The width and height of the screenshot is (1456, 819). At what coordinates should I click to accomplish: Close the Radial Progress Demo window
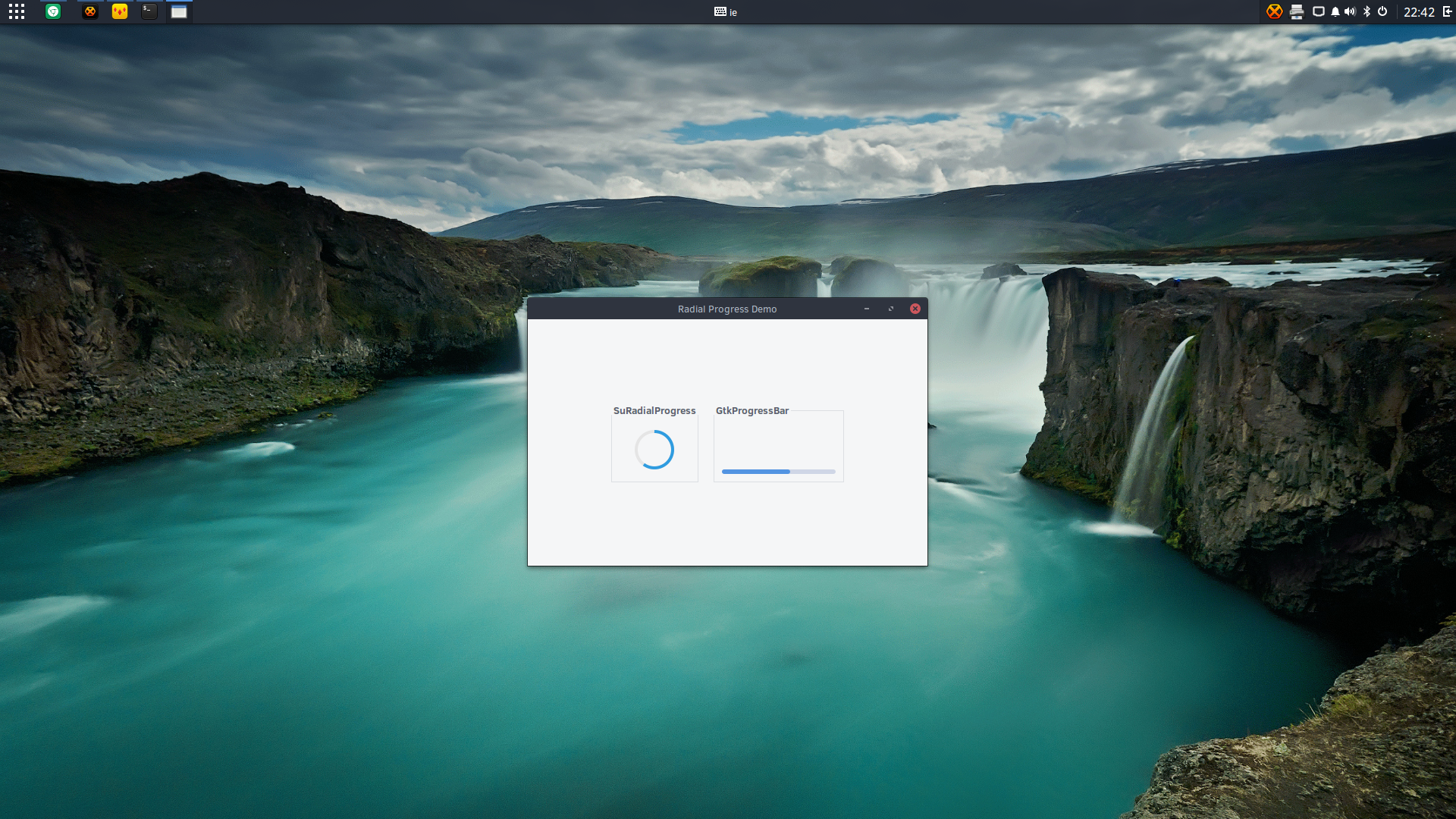(x=915, y=309)
